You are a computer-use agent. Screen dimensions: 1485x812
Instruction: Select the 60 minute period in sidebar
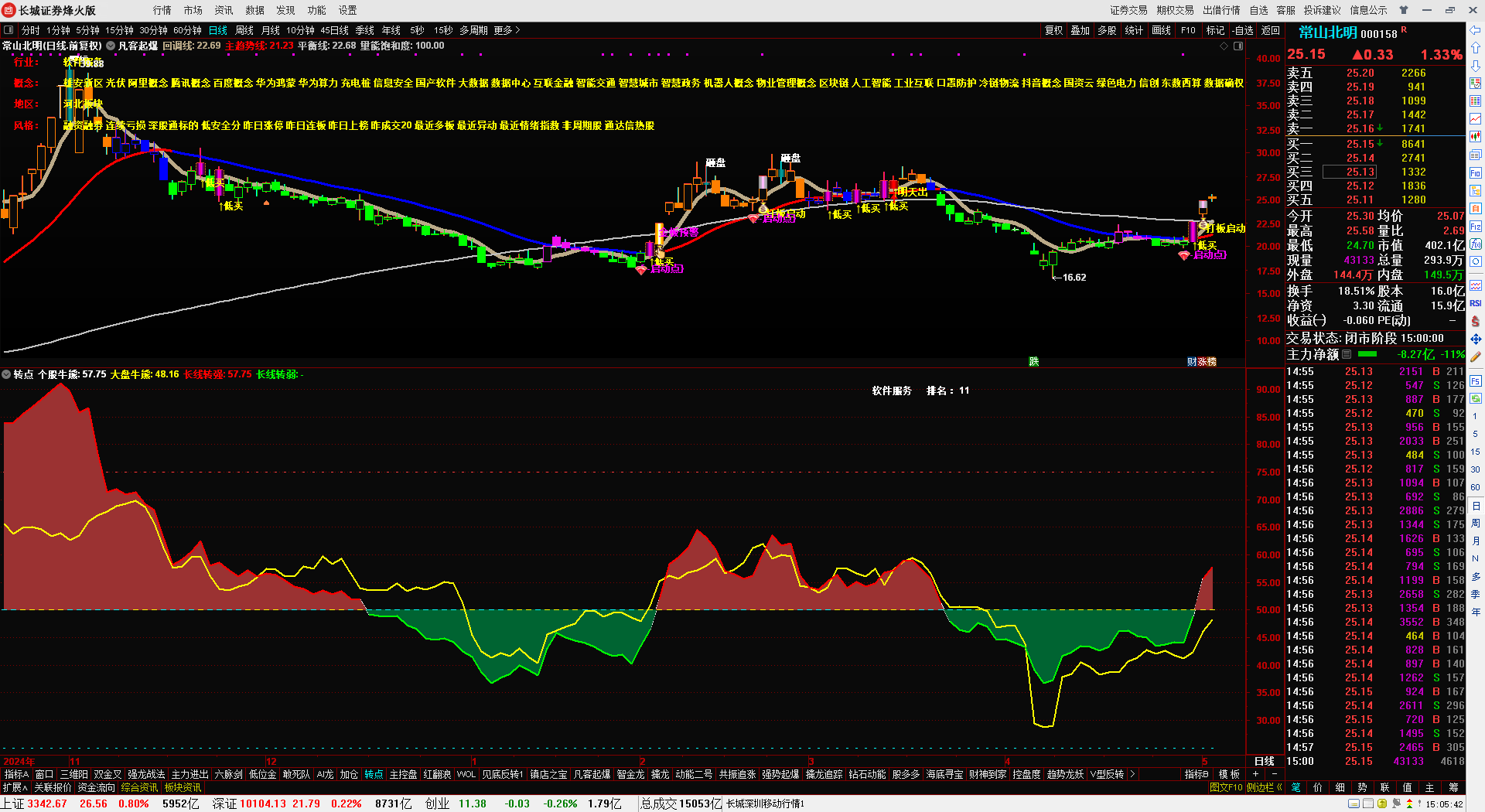(1476, 487)
